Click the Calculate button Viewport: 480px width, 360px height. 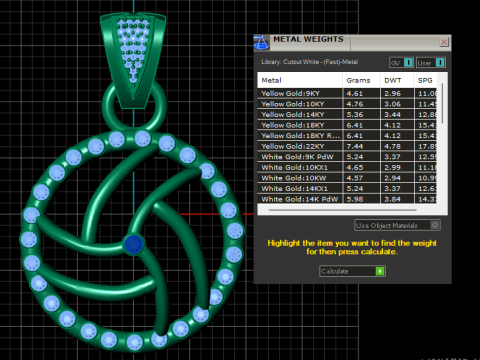point(352,271)
